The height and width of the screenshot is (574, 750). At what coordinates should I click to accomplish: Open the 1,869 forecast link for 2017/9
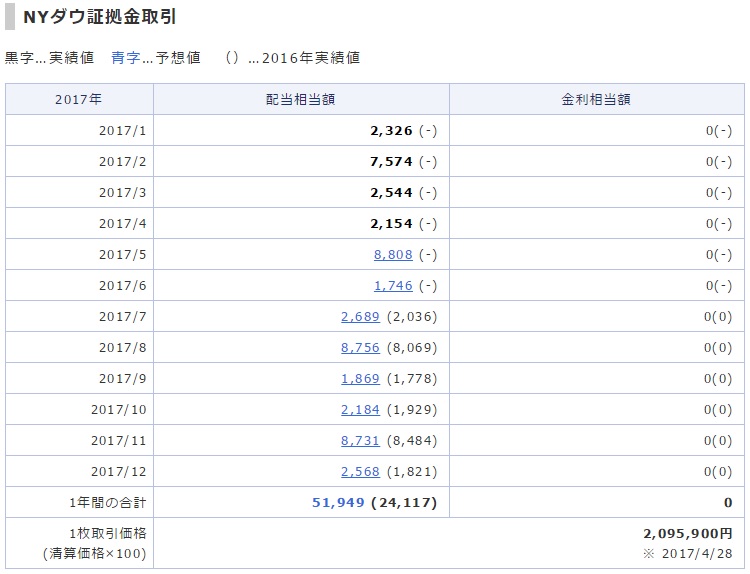coord(360,379)
